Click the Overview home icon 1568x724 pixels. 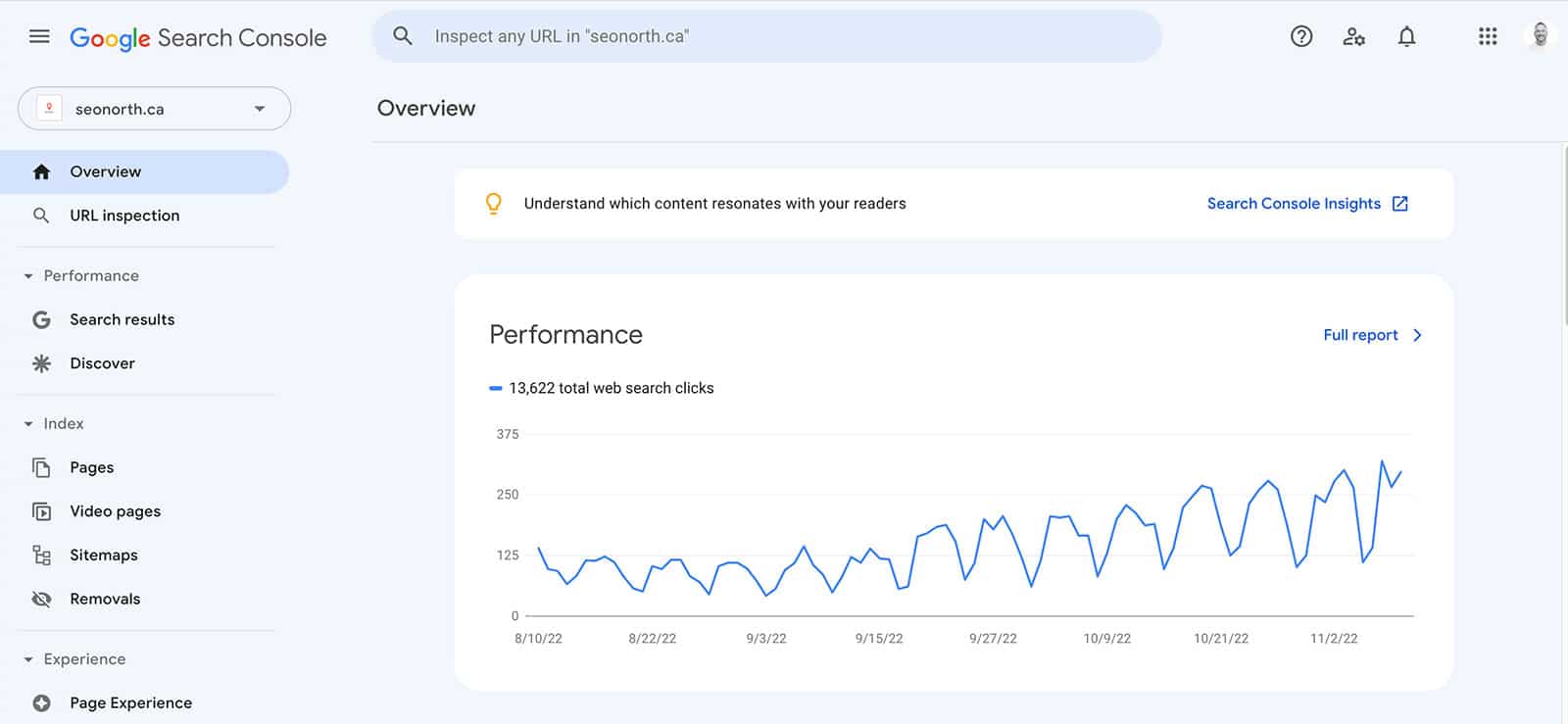click(41, 171)
